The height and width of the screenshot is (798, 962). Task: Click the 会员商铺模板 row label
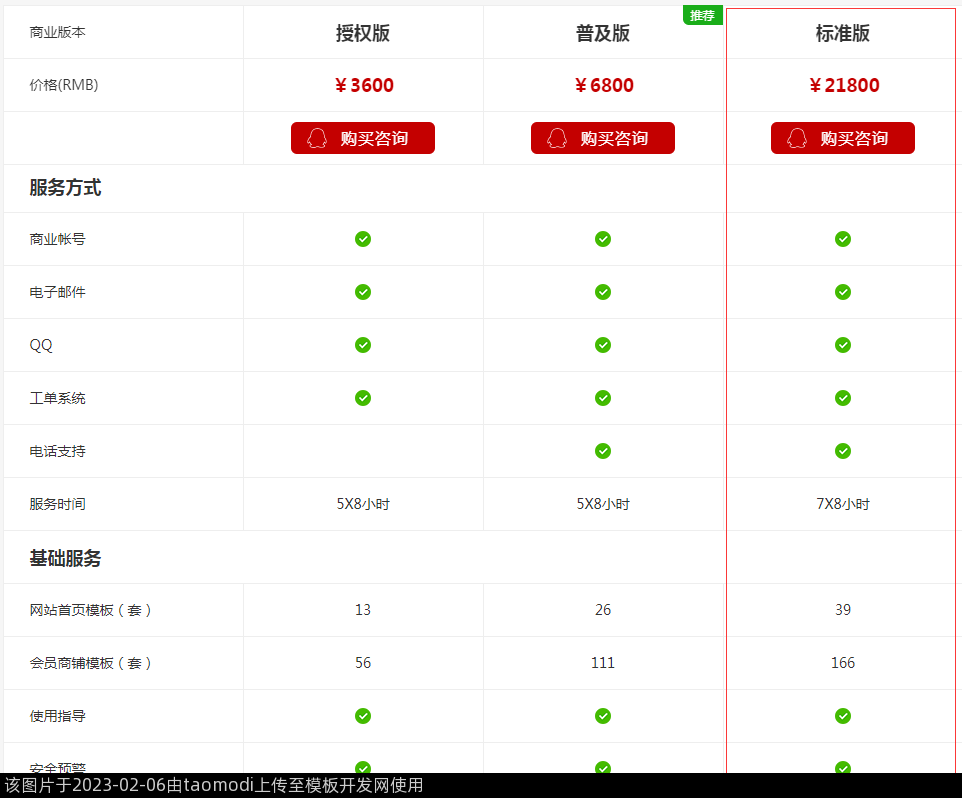pyautogui.click(x=90, y=663)
